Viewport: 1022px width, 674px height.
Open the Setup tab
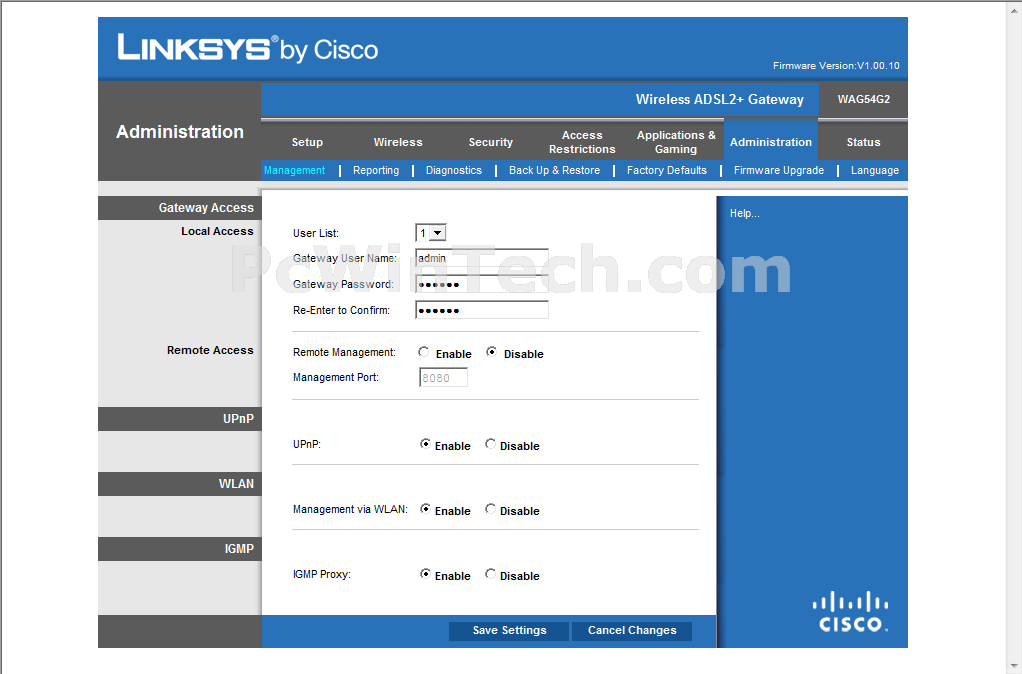pos(307,142)
